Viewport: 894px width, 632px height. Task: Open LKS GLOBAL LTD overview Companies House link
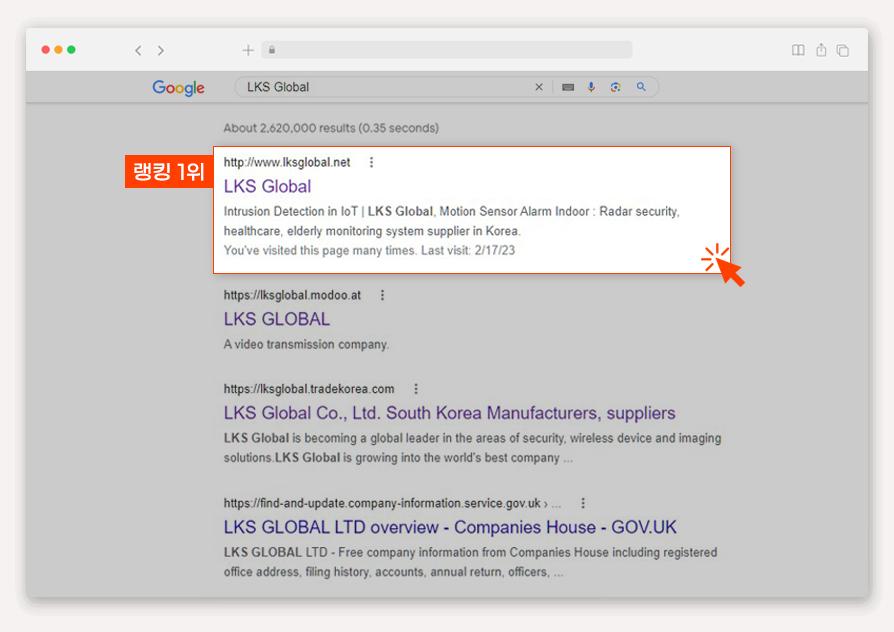pos(450,527)
